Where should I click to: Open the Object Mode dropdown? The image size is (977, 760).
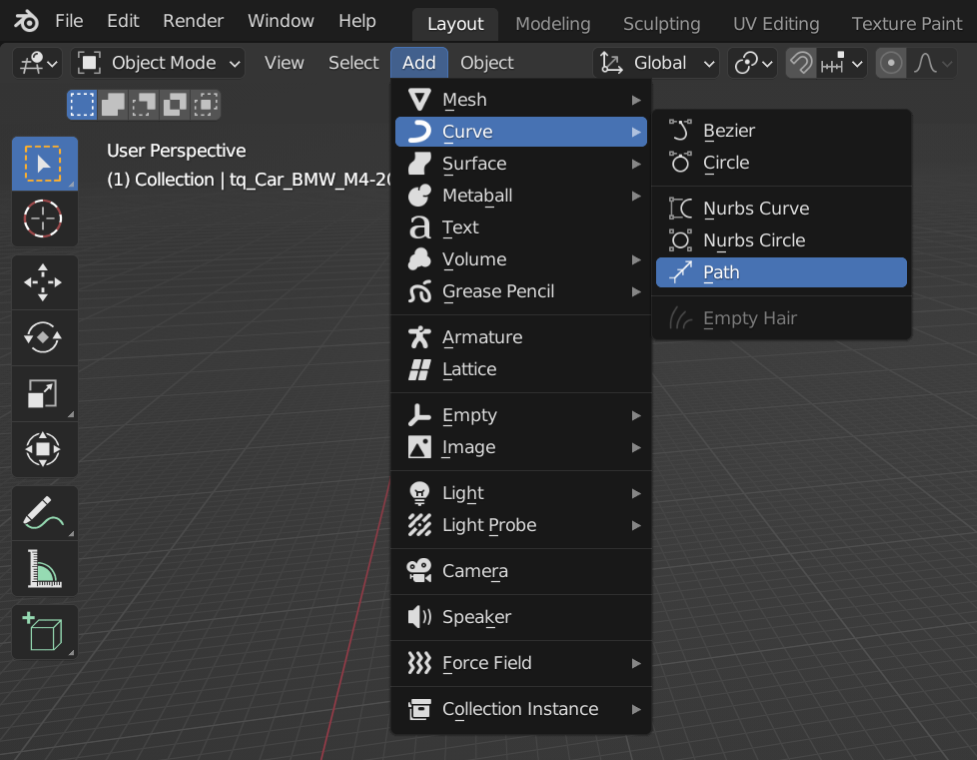160,63
